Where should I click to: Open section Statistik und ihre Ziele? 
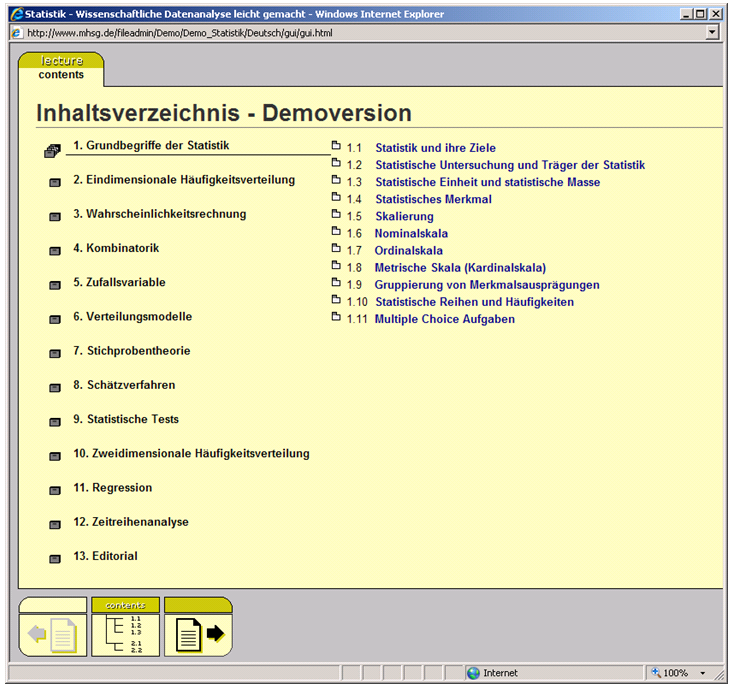(435, 148)
